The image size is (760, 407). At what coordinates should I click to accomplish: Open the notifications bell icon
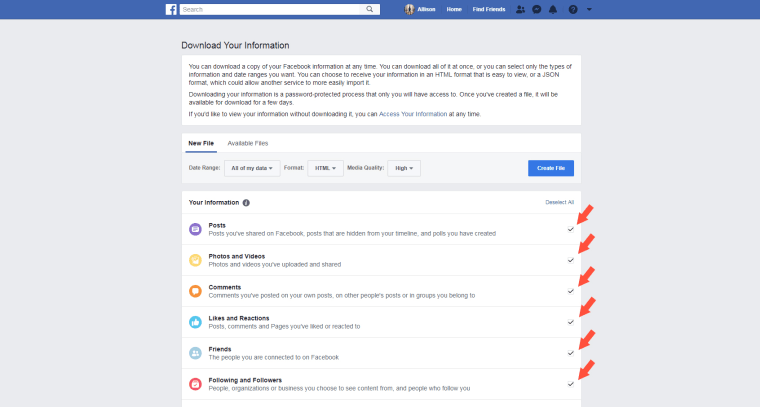click(553, 9)
